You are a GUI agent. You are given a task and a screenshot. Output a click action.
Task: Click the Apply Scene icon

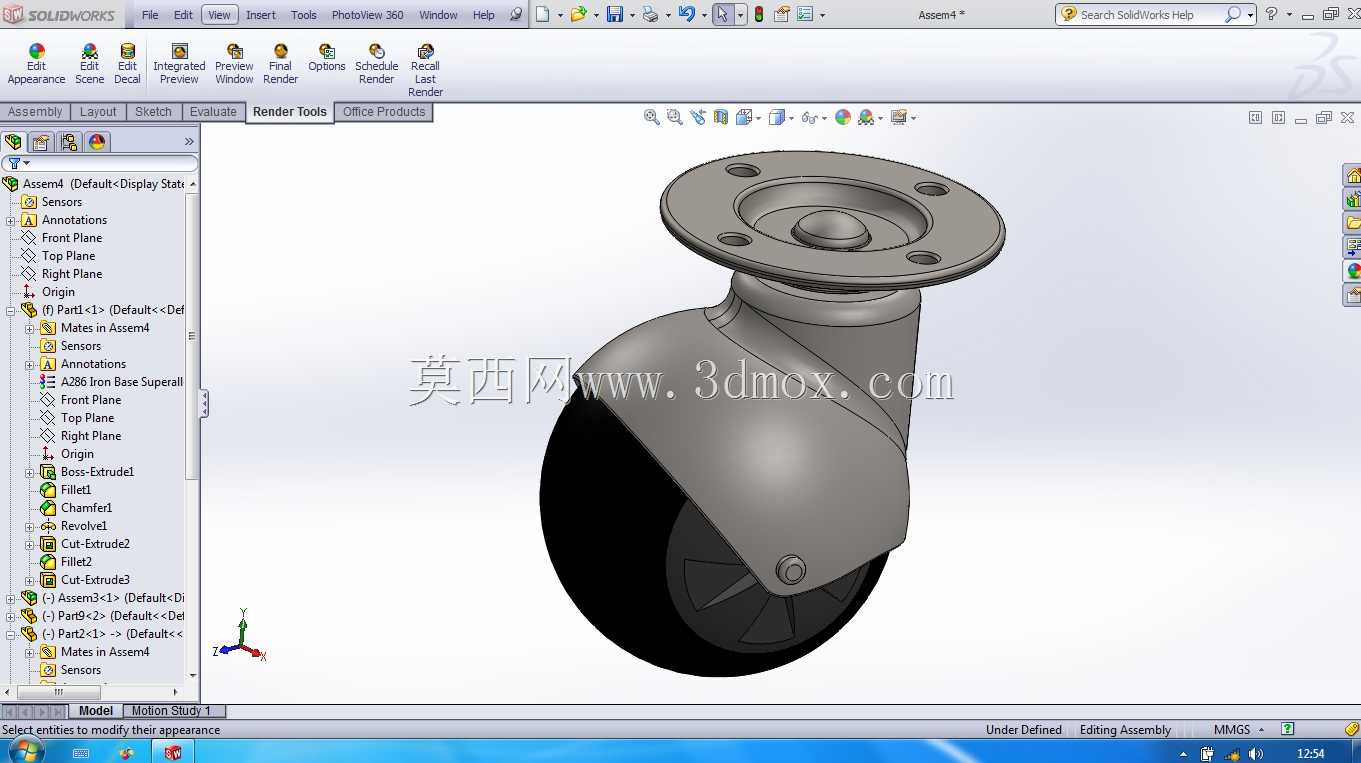(866, 117)
